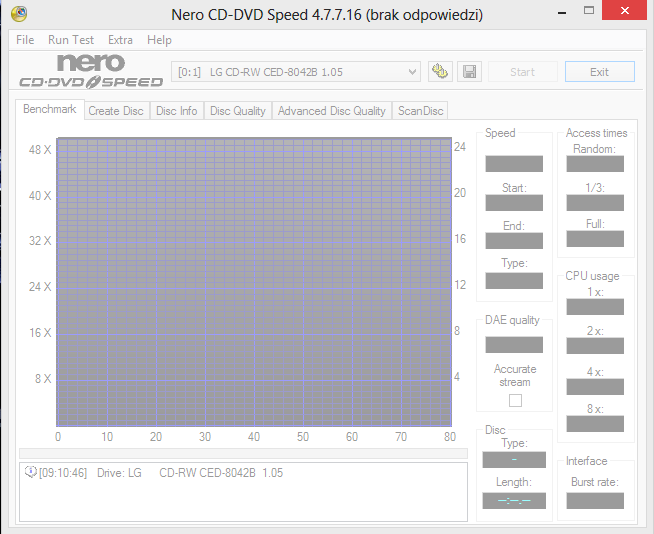Viewport: 654px width, 534px height.
Task: Click the log entry info icon
Action: click(30, 472)
